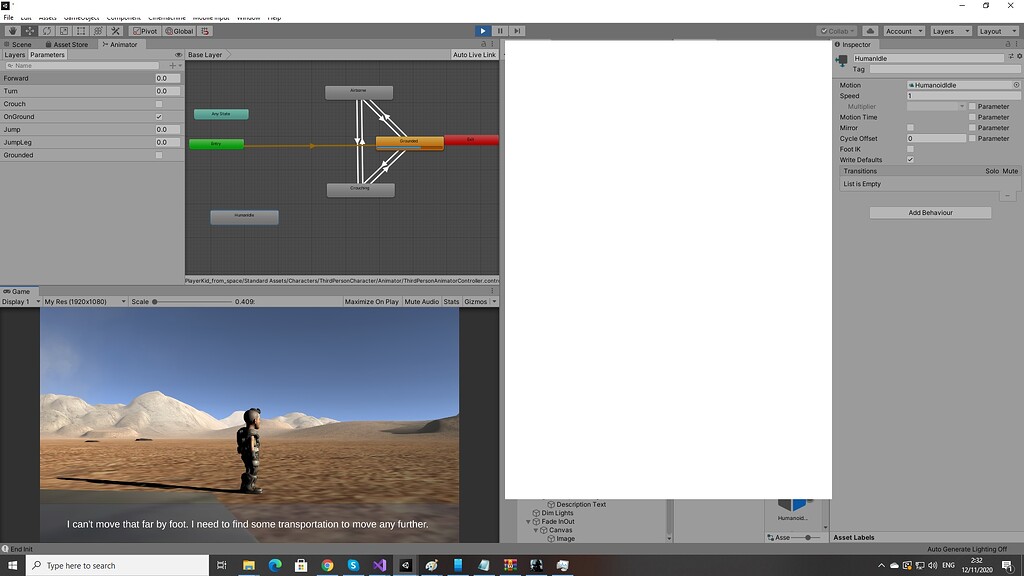Select the Rotate tool
The height and width of the screenshot is (576, 1024).
46,31
